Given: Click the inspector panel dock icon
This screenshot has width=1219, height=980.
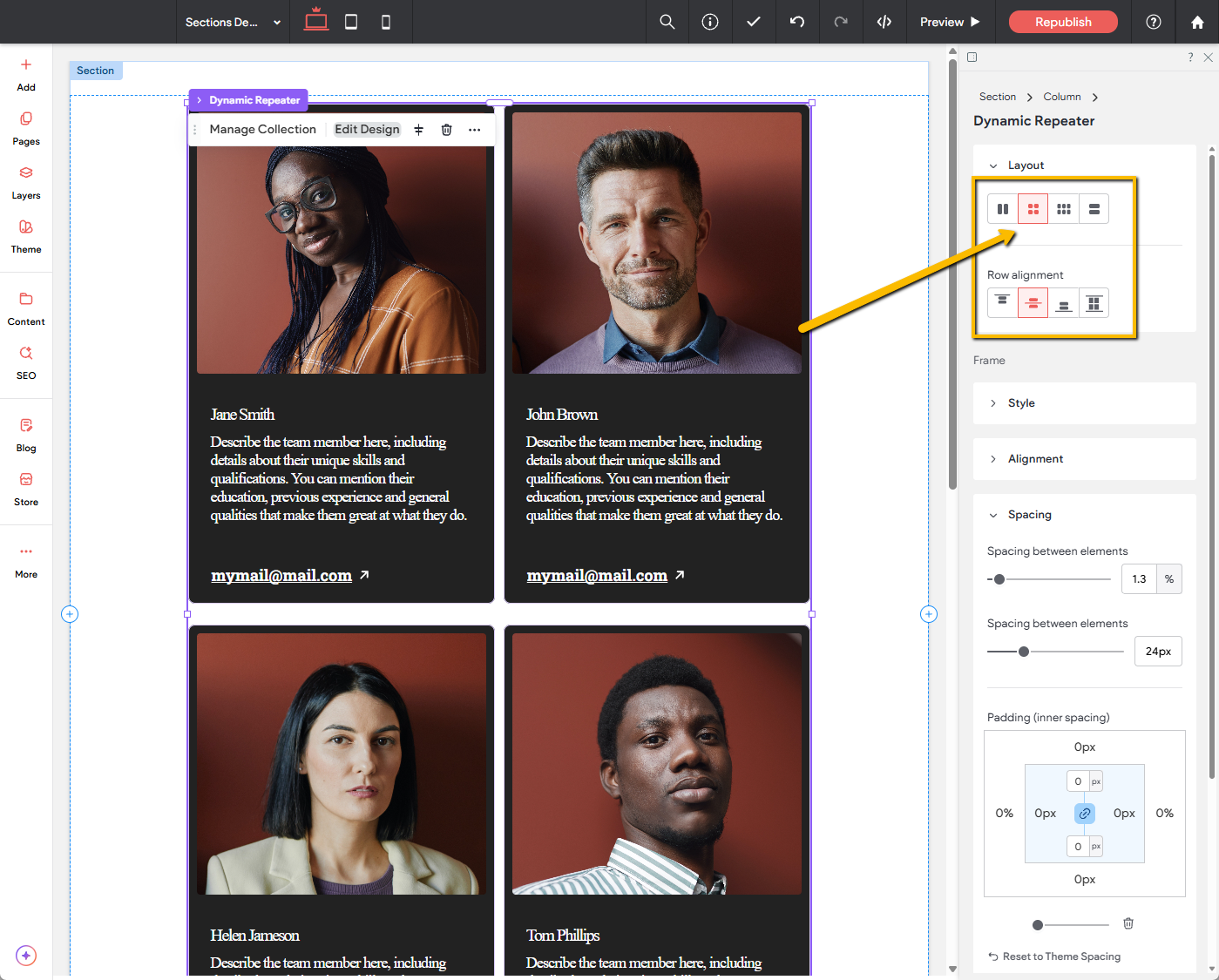Looking at the screenshot, I should point(972,57).
